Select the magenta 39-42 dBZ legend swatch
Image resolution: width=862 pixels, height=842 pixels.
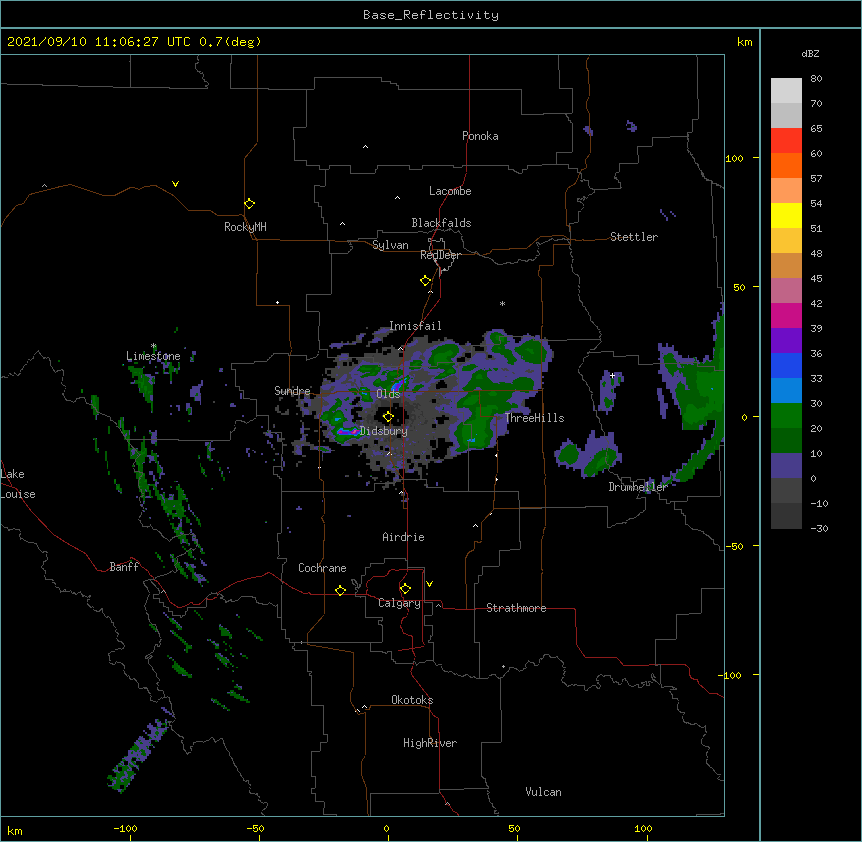click(x=786, y=315)
